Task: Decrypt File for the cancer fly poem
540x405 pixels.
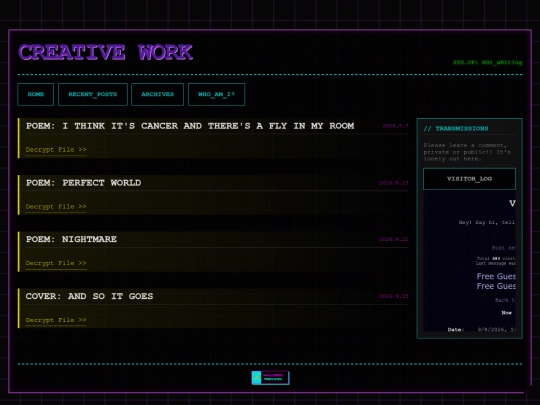Action: (x=56, y=150)
